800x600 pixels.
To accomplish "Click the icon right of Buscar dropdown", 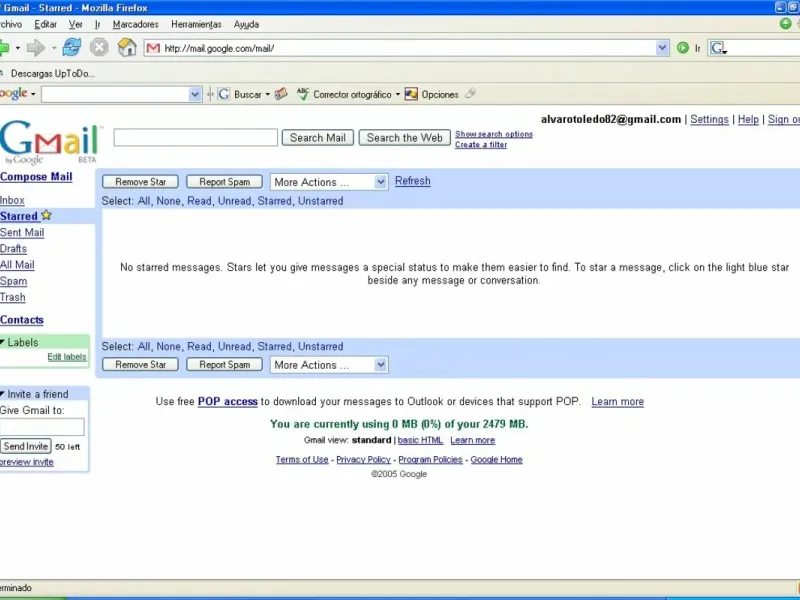I will pos(281,94).
